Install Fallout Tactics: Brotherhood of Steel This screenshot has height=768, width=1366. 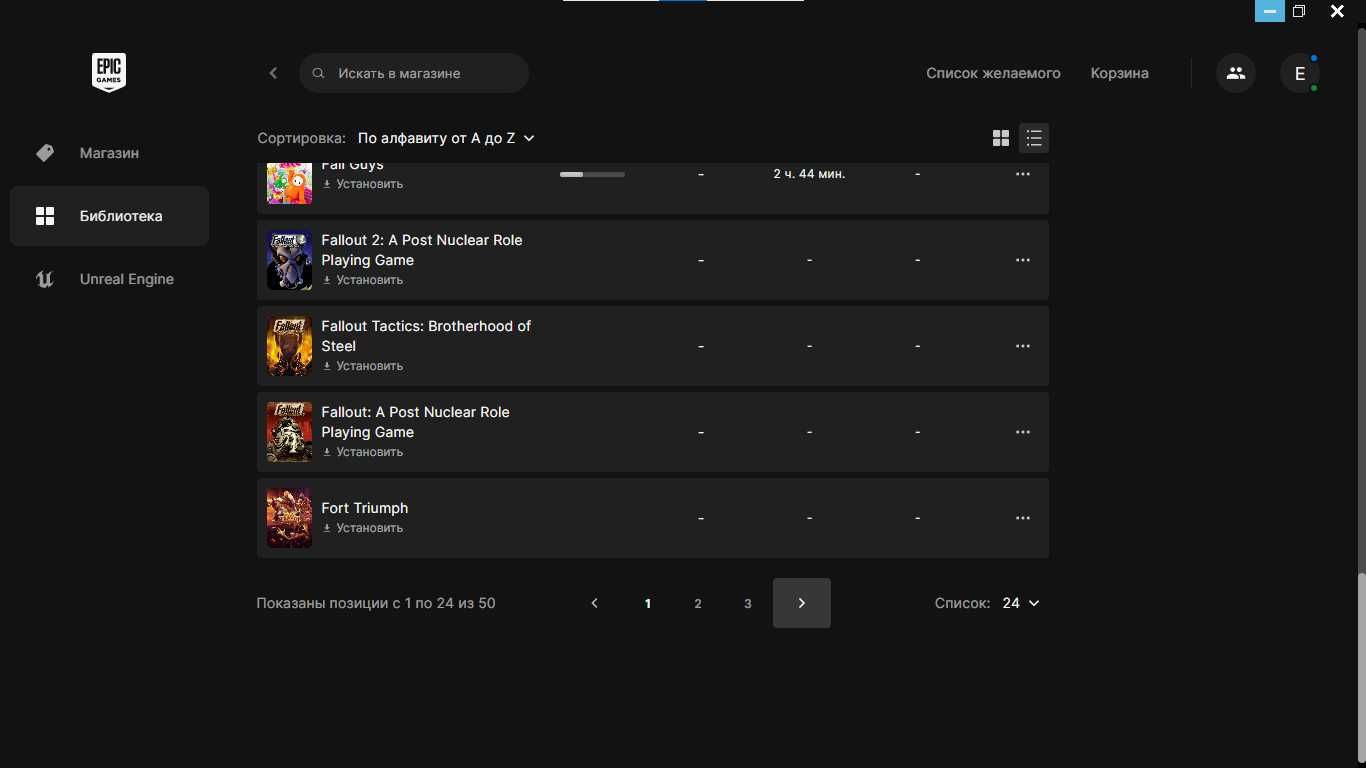click(x=362, y=366)
